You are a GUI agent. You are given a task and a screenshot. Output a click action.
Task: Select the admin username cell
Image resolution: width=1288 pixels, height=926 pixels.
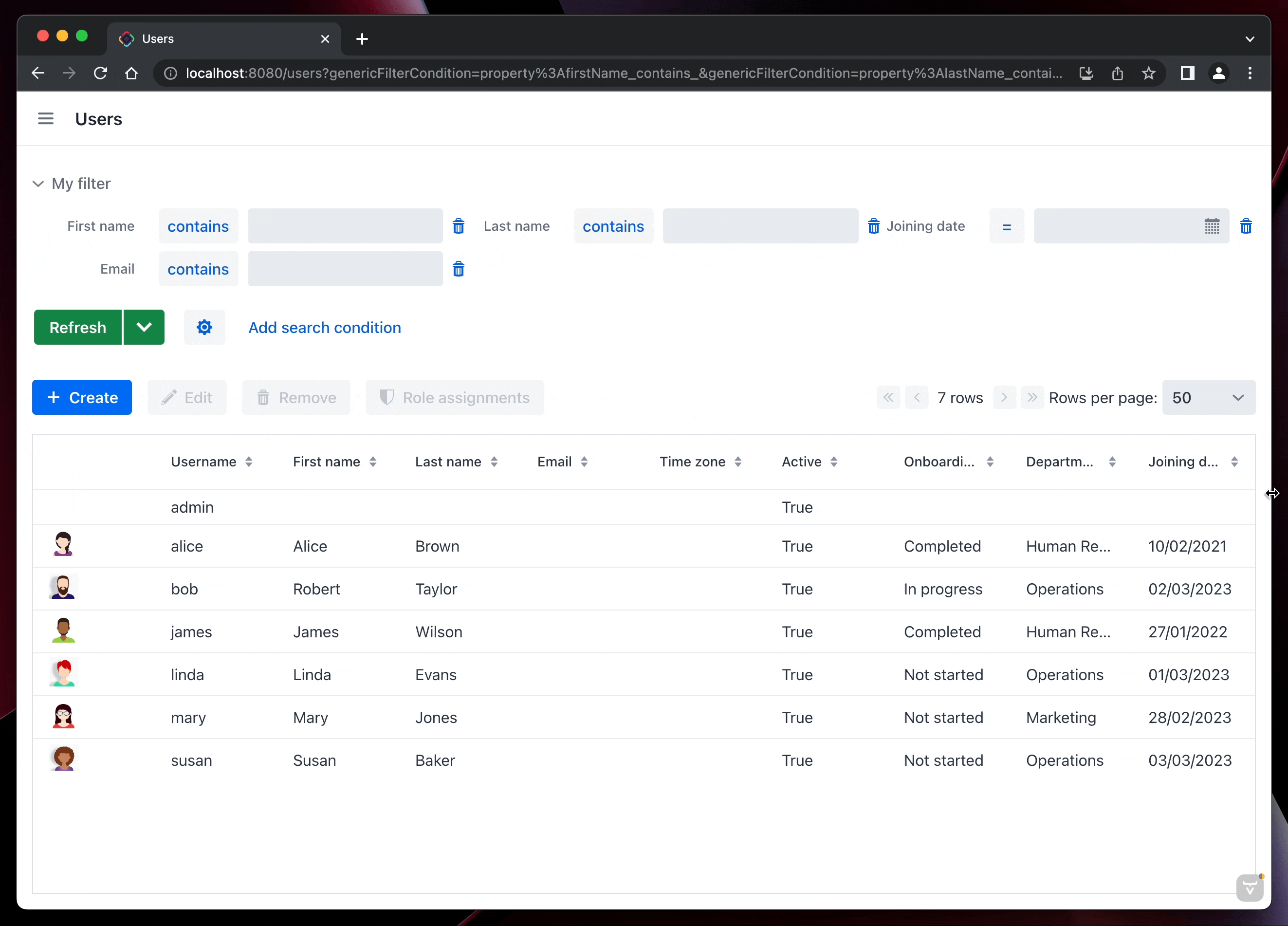[193, 507]
